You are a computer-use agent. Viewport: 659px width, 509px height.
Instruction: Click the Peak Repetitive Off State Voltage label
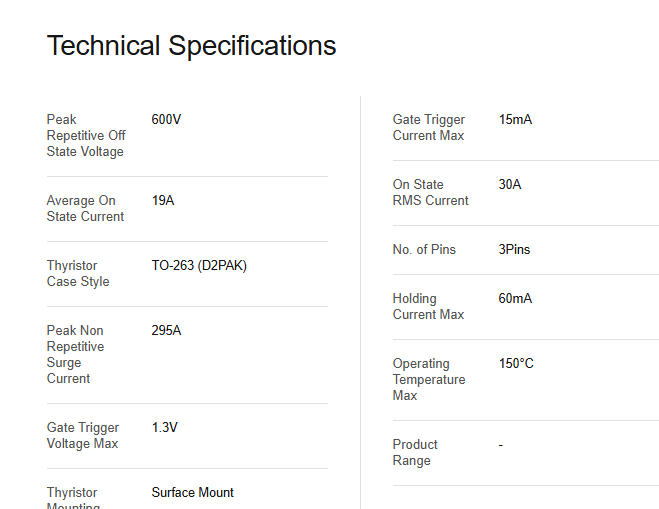[86, 135]
